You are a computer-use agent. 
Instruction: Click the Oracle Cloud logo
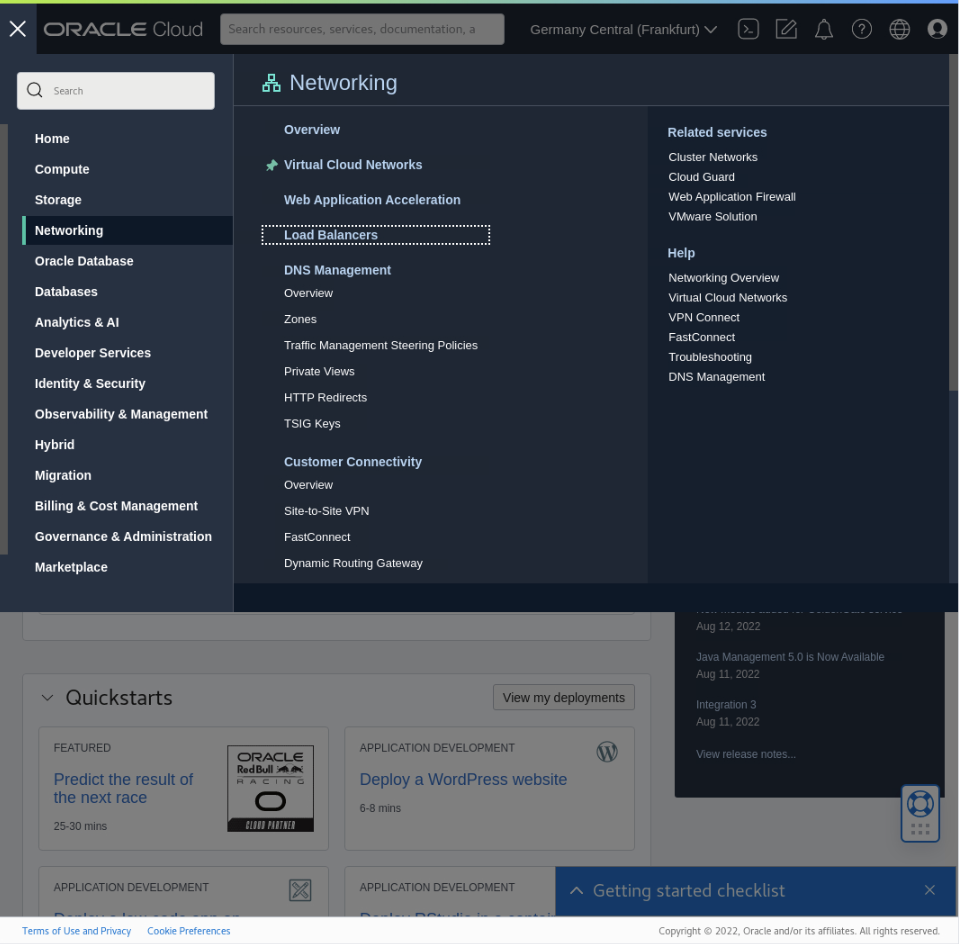pyautogui.click(x=123, y=29)
